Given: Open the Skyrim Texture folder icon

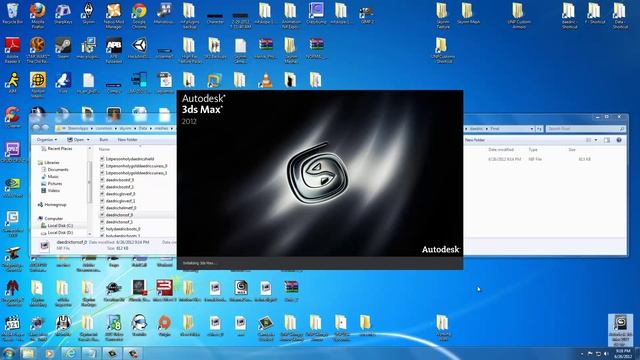Looking at the screenshot, I should tap(442, 15).
